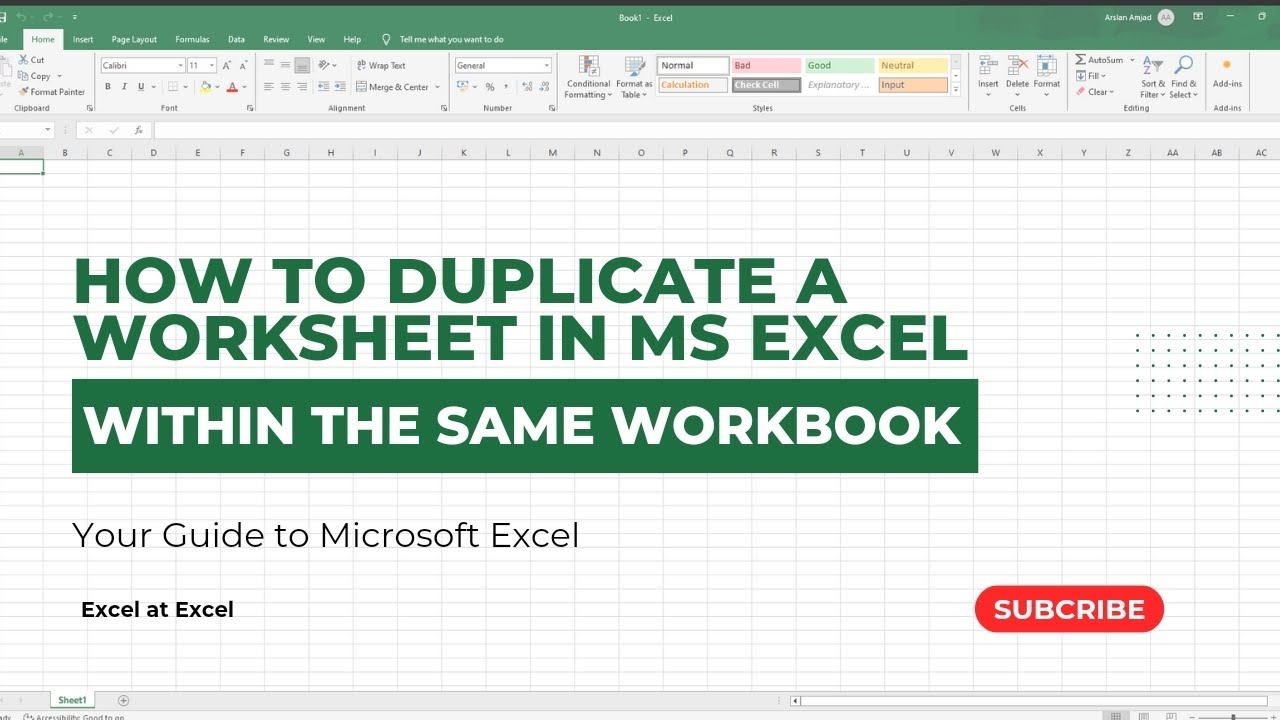The image size is (1280, 720).
Task: Increase font size with the larger A icon
Action: [x=227, y=65]
